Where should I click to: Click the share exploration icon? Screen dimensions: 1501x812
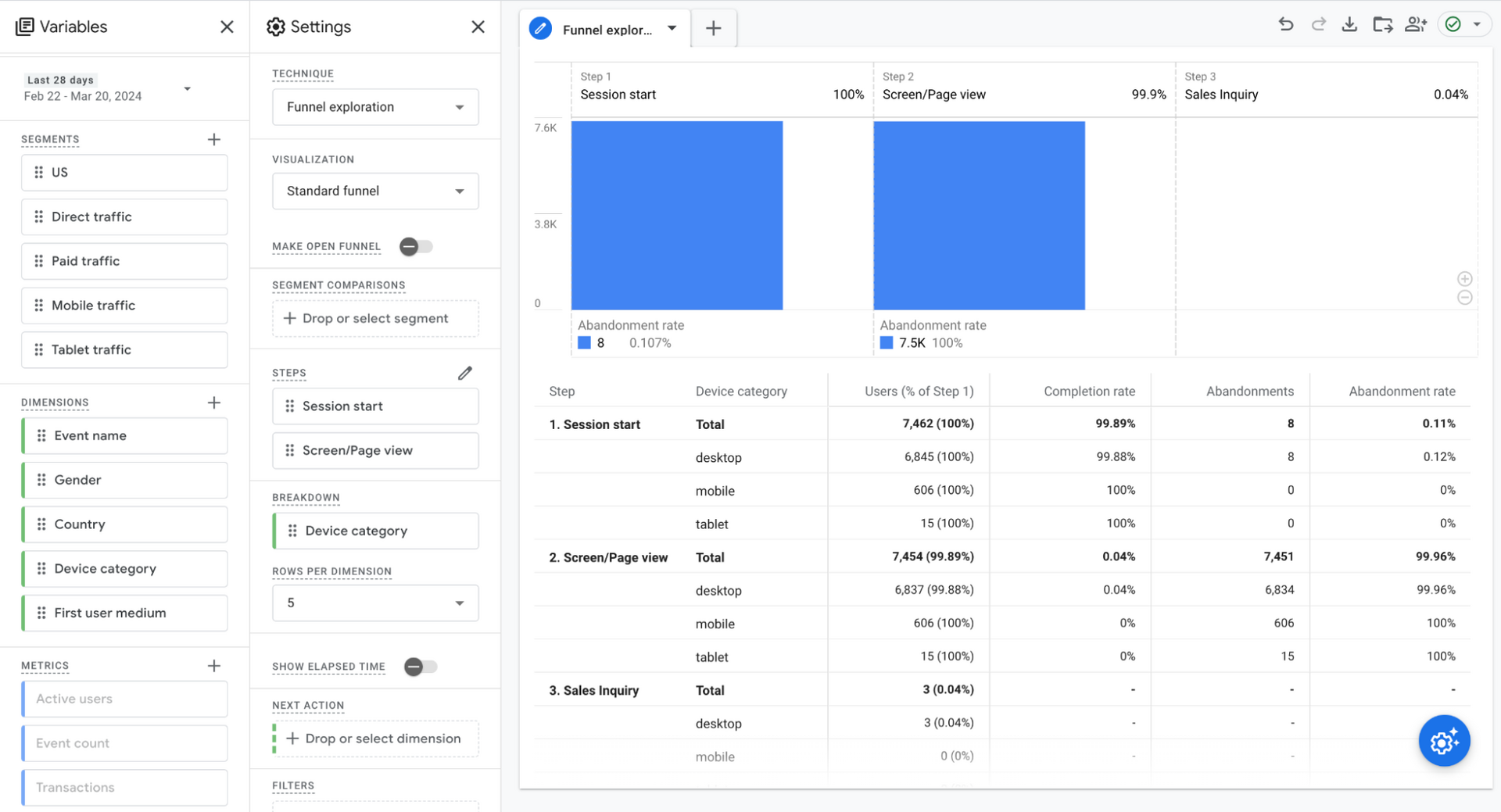[1415, 24]
